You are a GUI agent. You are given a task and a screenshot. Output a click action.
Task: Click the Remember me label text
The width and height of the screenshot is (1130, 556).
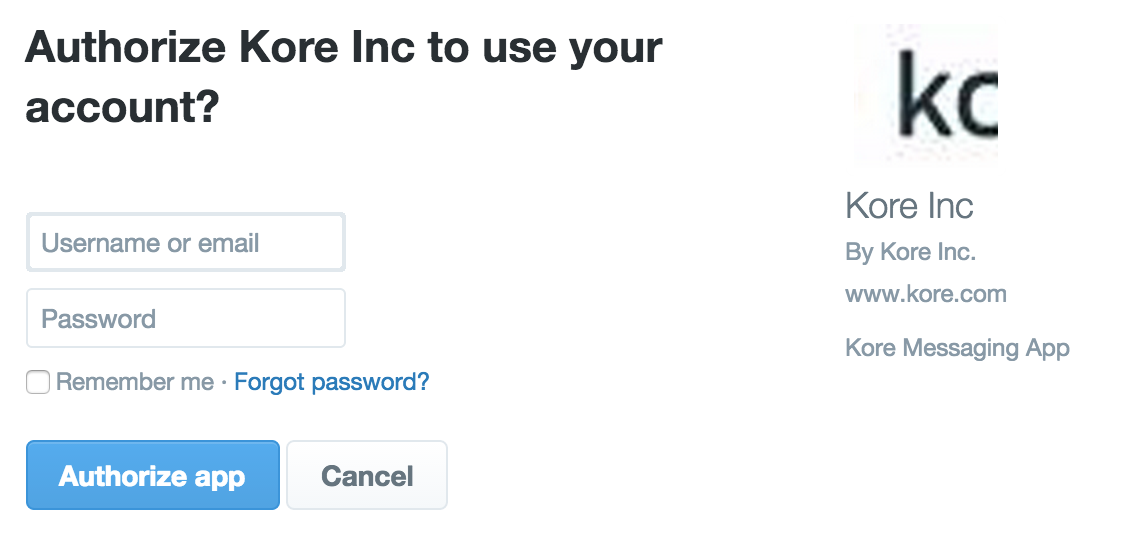point(135,382)
